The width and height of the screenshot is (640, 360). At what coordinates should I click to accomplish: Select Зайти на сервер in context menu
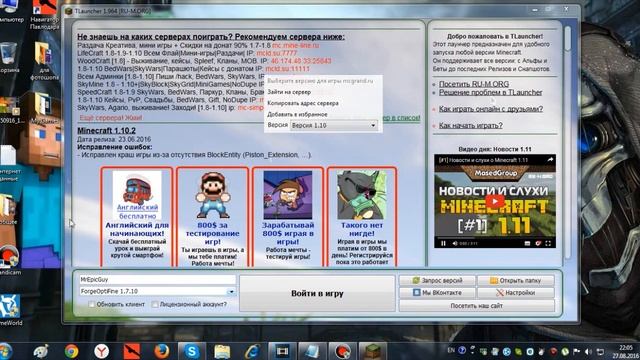click(289, 92)
